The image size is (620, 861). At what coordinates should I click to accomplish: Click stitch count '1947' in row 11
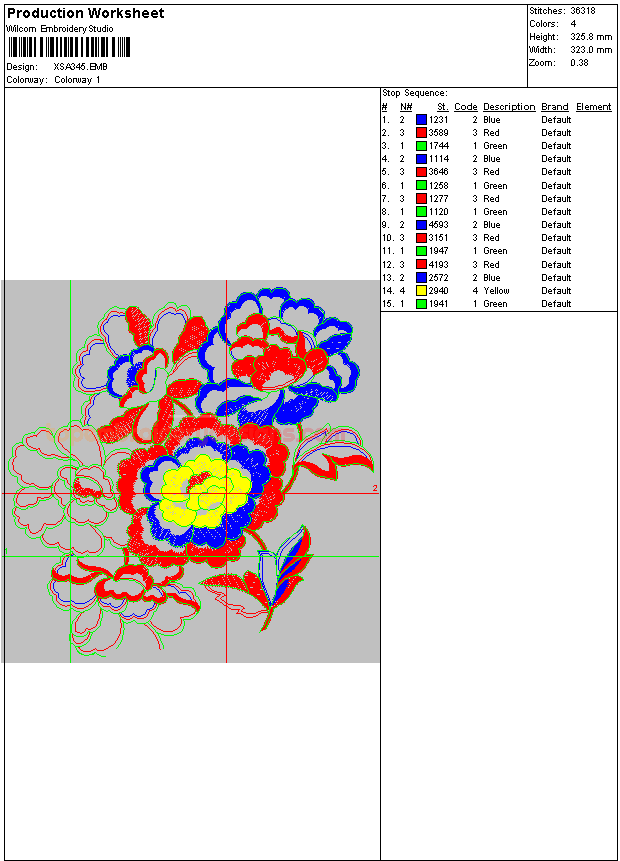[438, 251]
